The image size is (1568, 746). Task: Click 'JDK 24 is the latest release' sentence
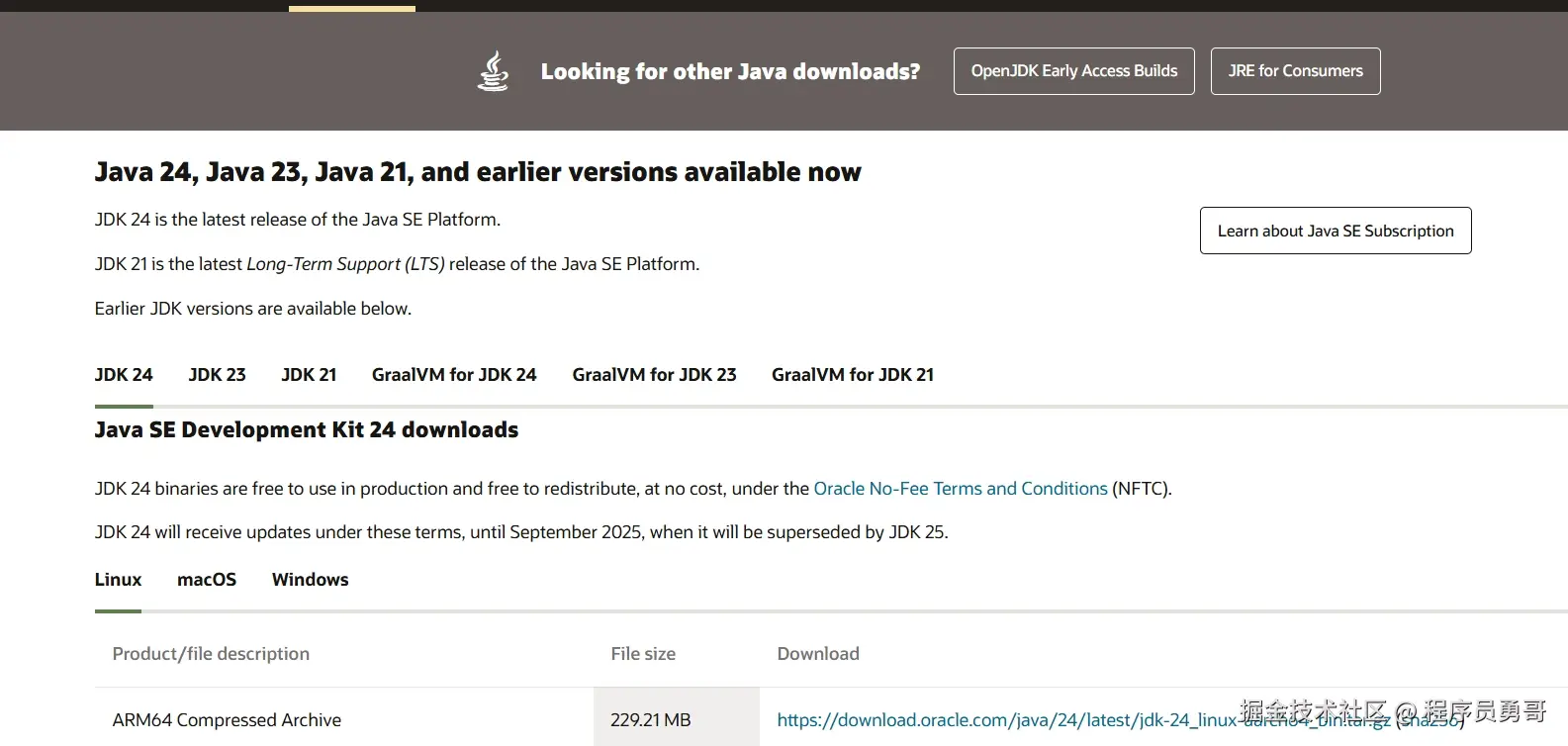click(x=298, y=220)
